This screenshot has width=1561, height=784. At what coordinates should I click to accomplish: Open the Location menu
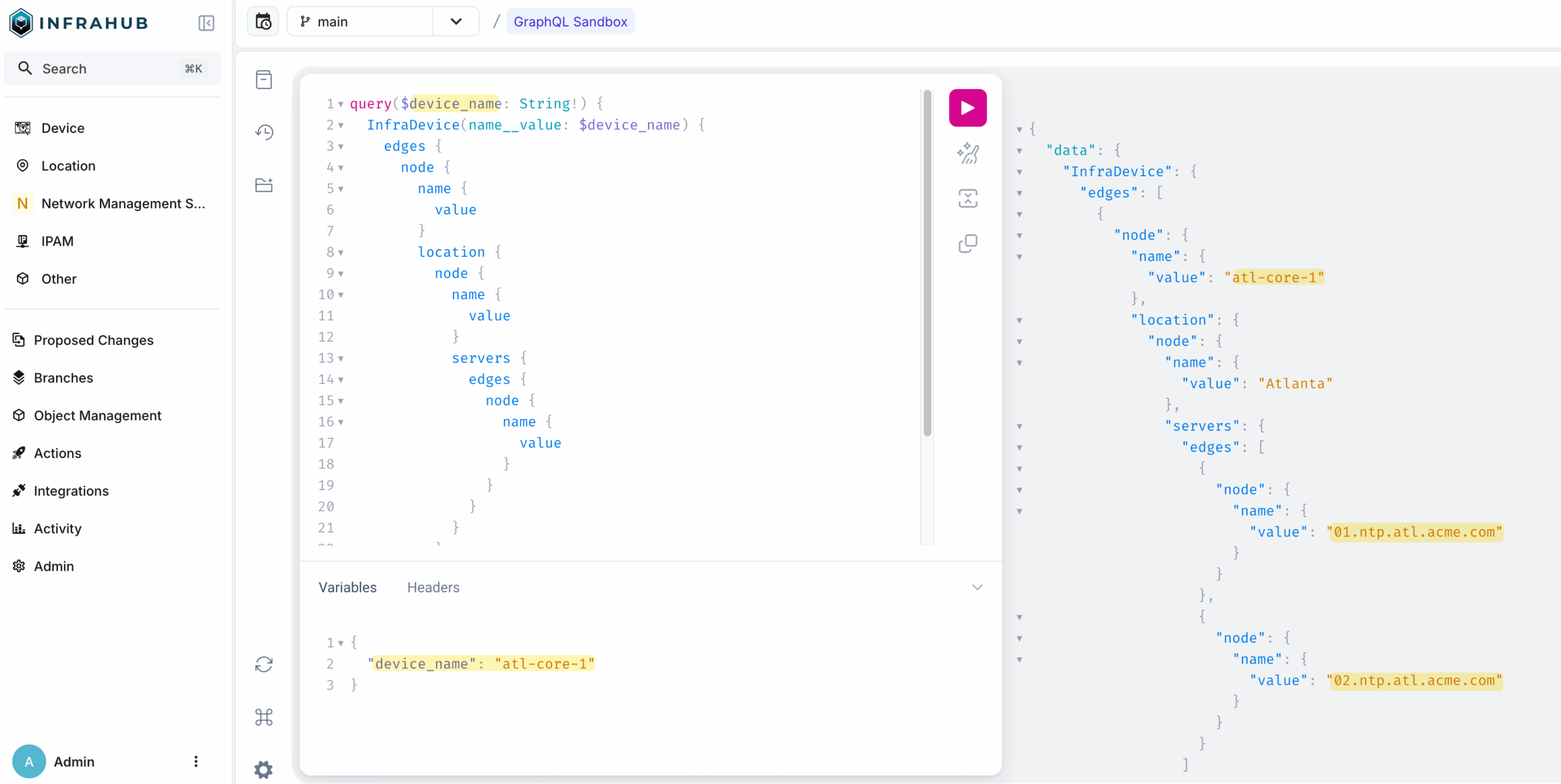click(x=112, y=166)
